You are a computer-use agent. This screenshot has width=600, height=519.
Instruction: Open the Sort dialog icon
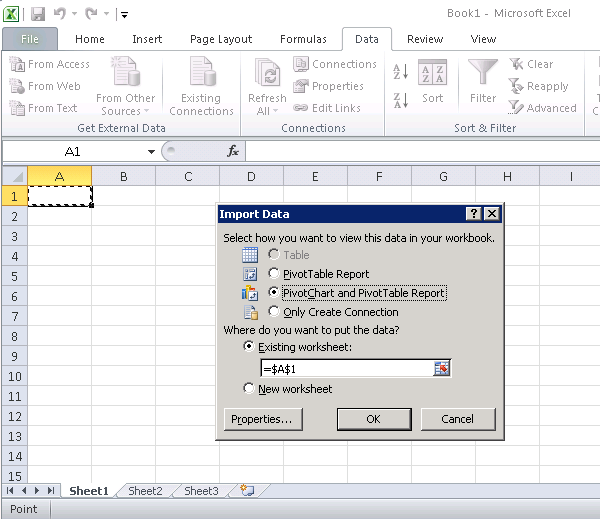point(432,82)
